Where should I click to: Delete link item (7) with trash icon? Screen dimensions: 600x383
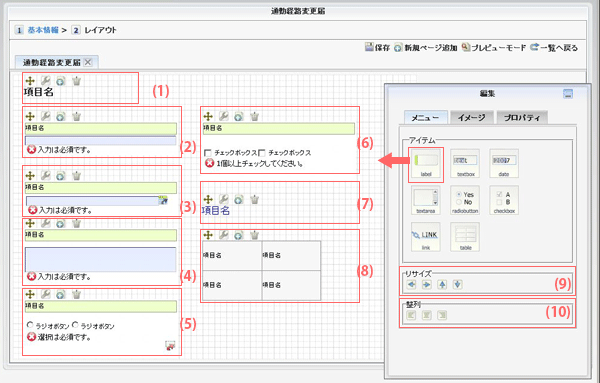[x=254, y=199]
